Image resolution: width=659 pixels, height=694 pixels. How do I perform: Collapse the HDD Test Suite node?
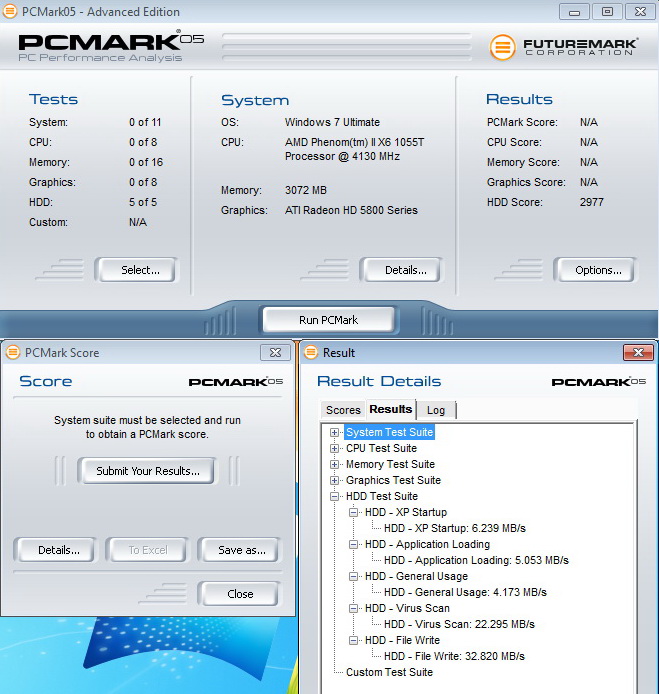pyautogui.click(x=335, y=496)
